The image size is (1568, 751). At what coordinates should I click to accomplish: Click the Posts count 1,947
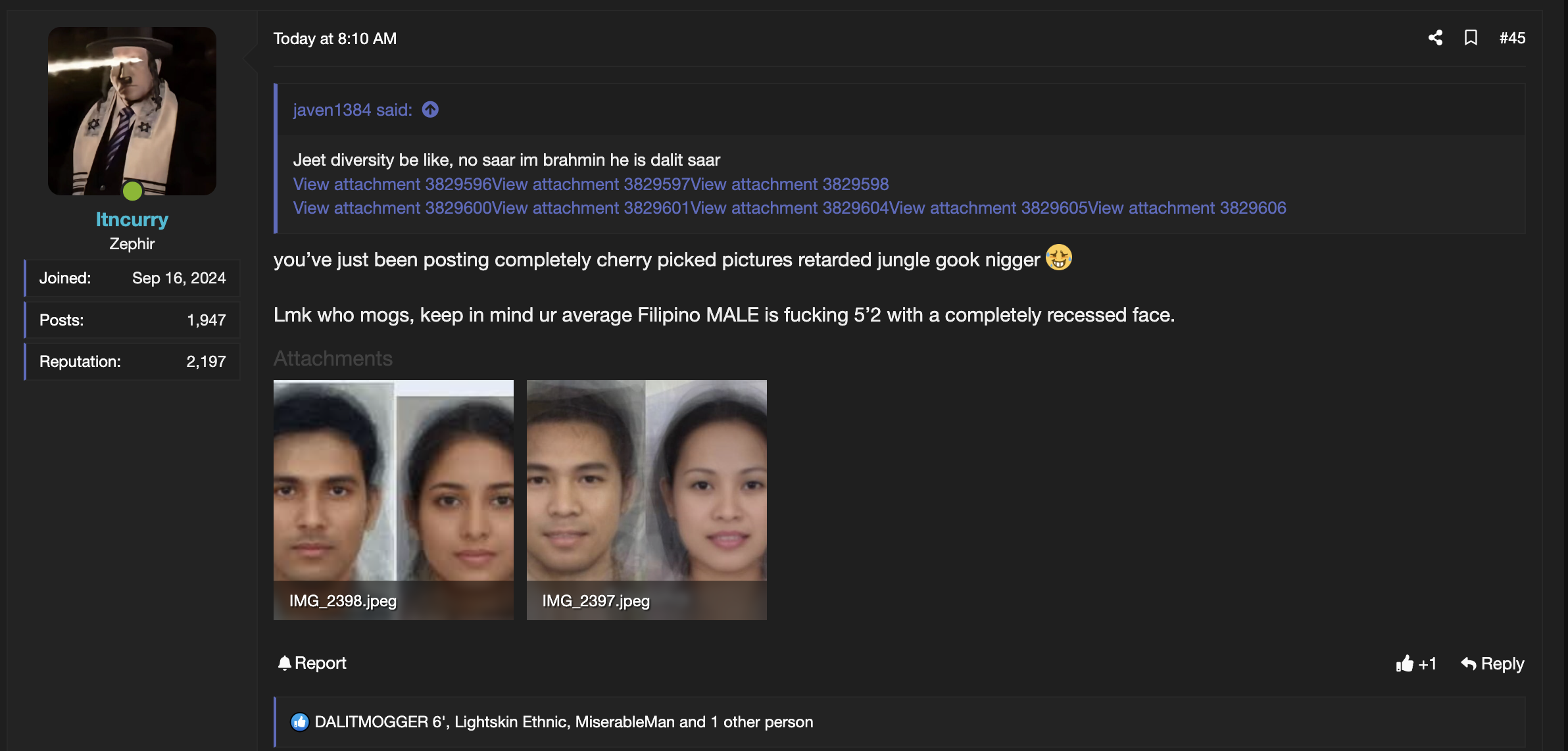(x=206, y=320)
